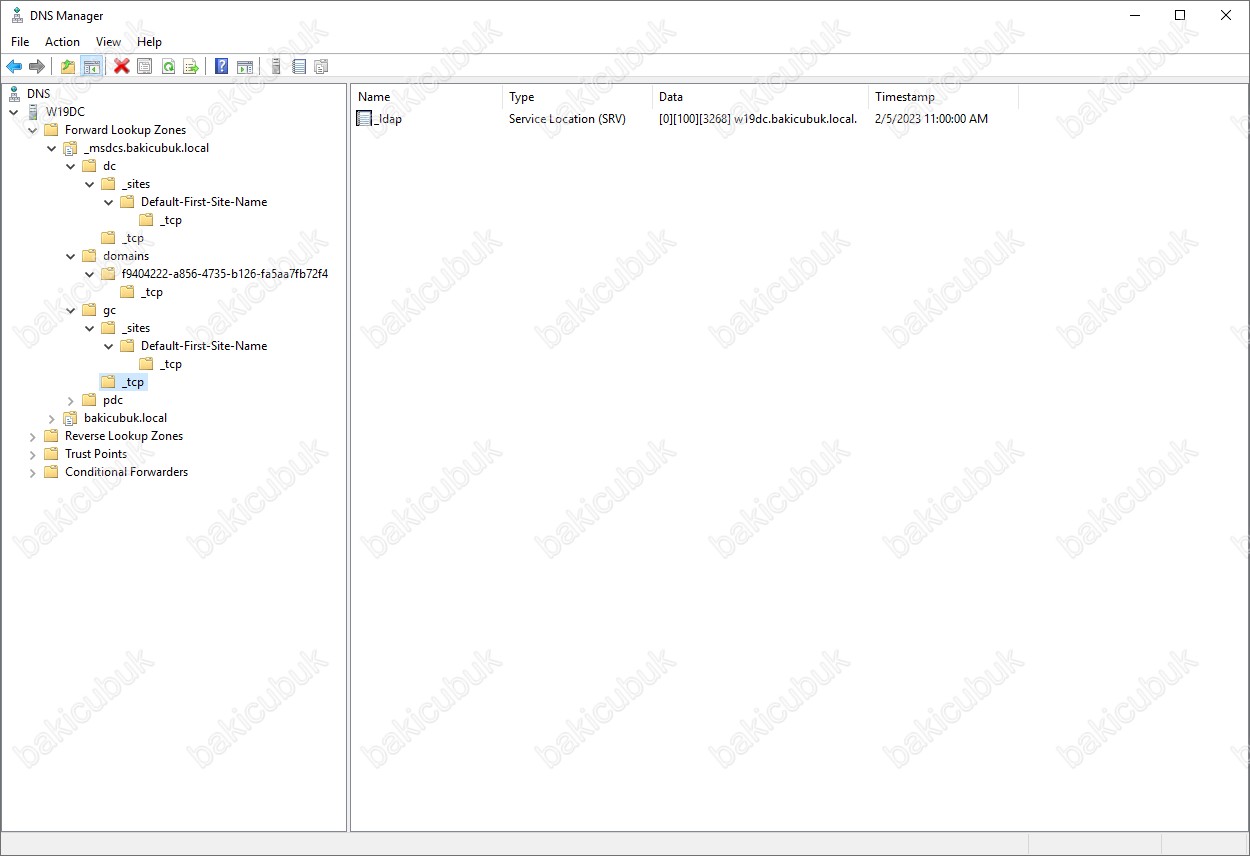
Task: Open the Action menu
Action: click(x=62, y=42)
